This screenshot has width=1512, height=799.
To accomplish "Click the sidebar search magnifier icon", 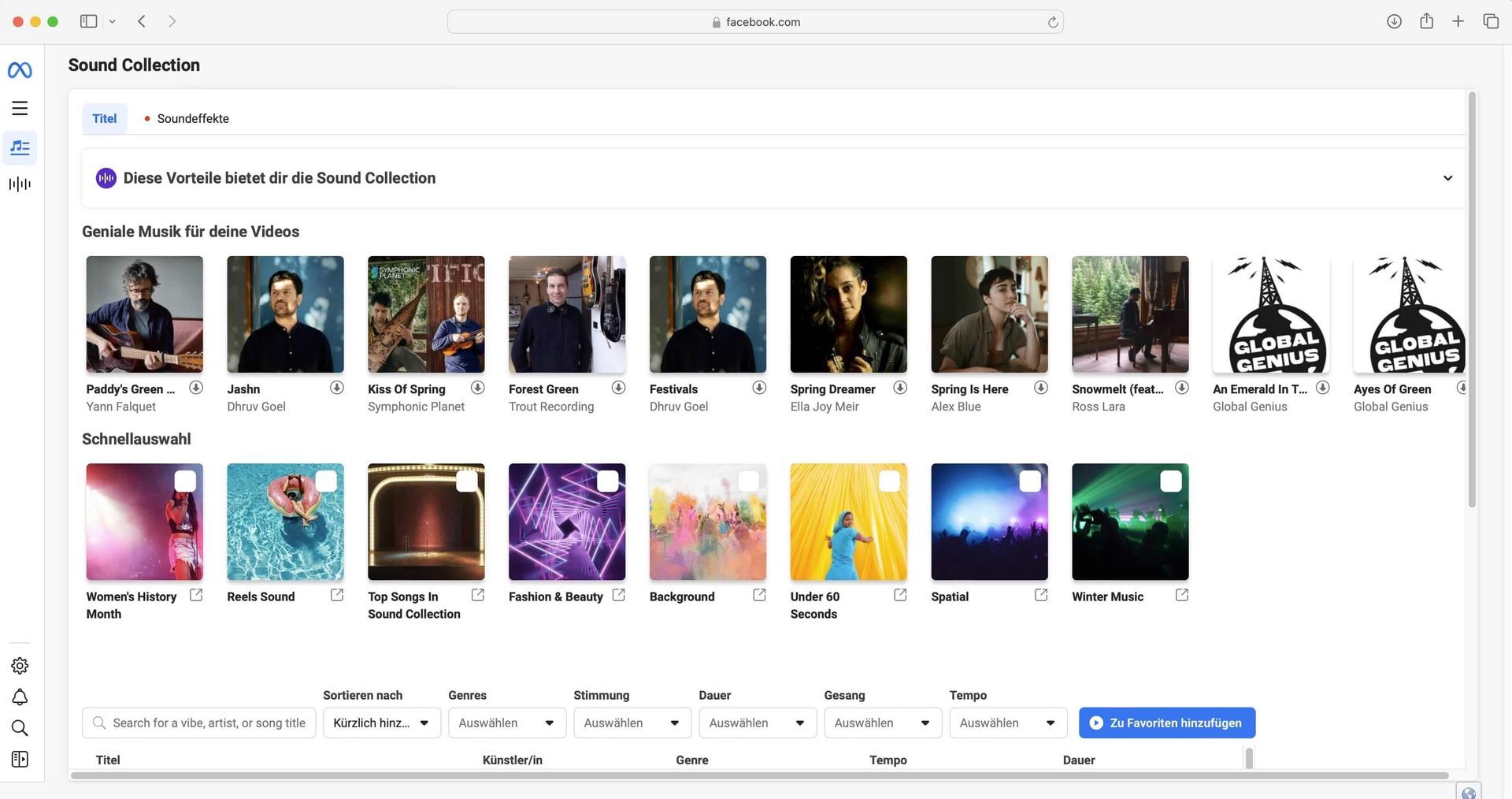I will point(20,728).
